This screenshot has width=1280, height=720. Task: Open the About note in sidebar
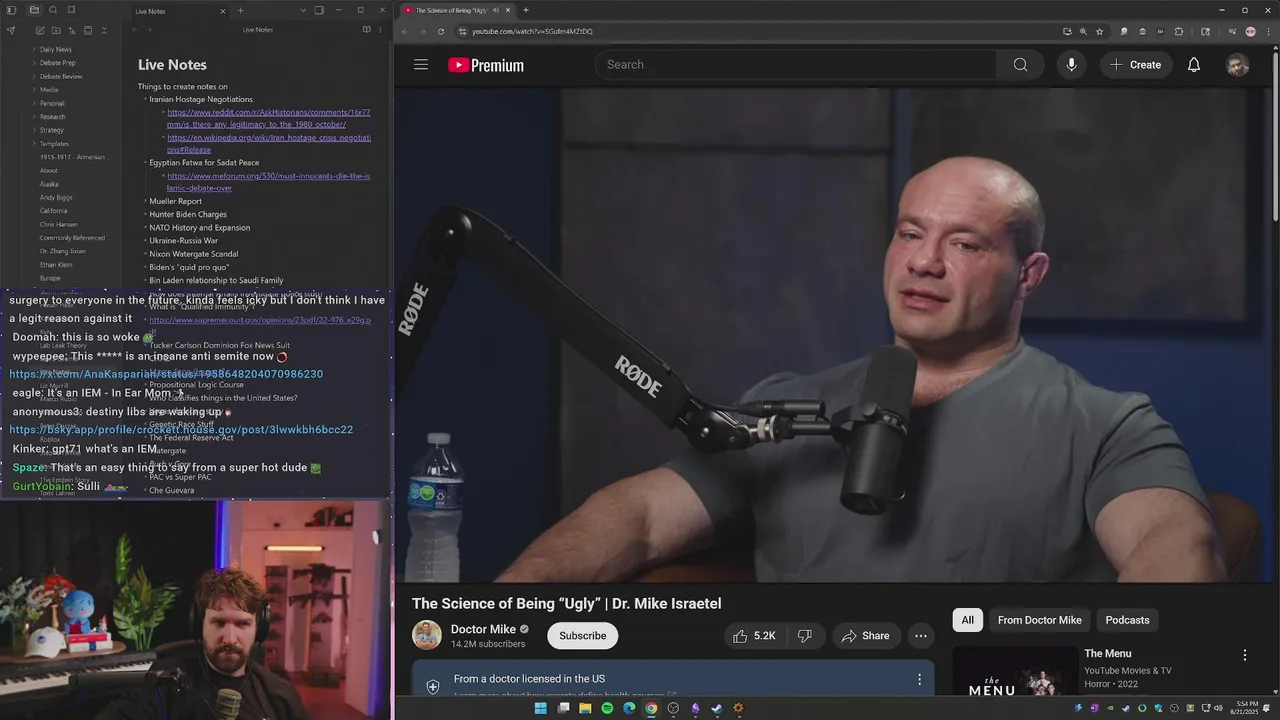(48, 171)
